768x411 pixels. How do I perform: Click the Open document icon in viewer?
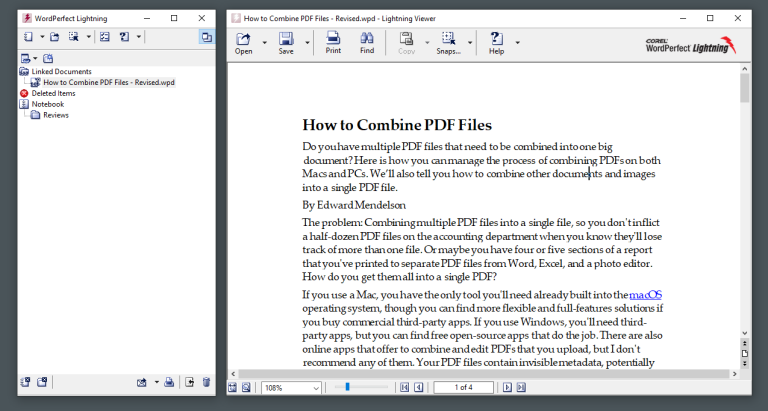(244, 43)
